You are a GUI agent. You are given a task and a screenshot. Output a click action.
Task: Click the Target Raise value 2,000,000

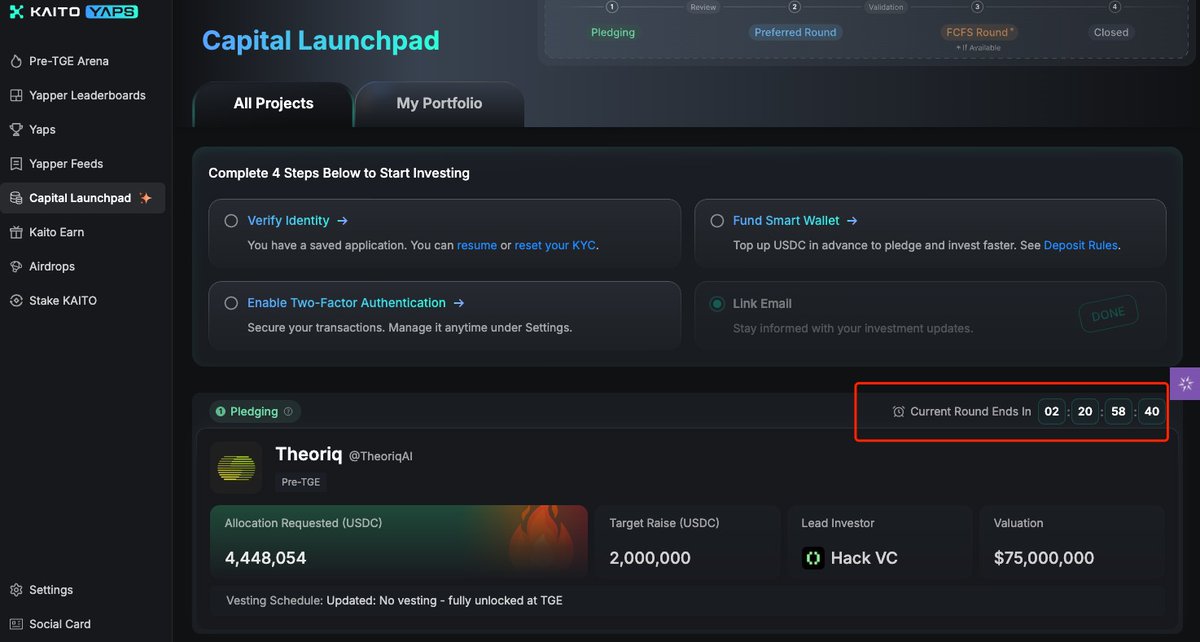point(650,558)
